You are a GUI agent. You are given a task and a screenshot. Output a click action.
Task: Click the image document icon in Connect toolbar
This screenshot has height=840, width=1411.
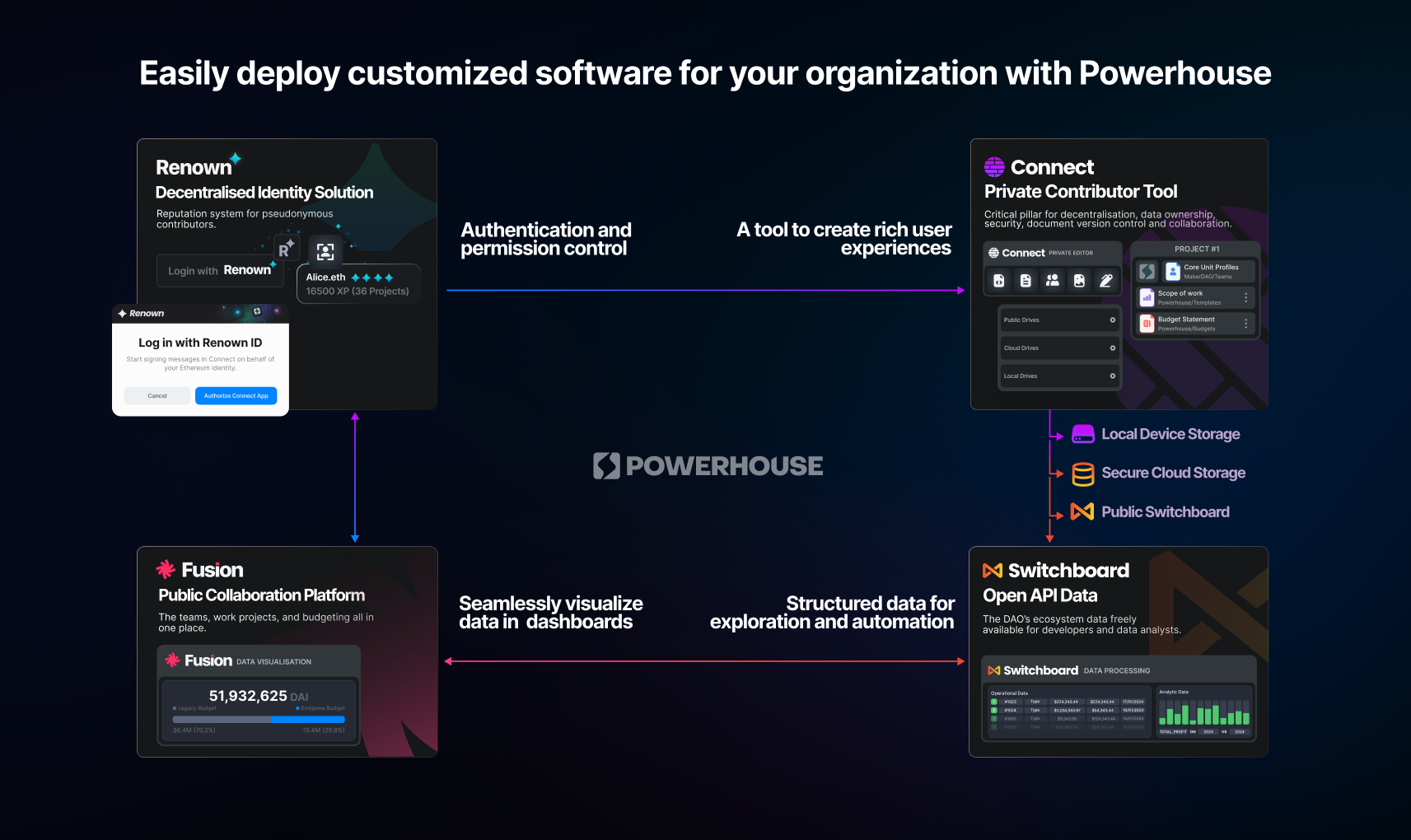pos(1079,281)
